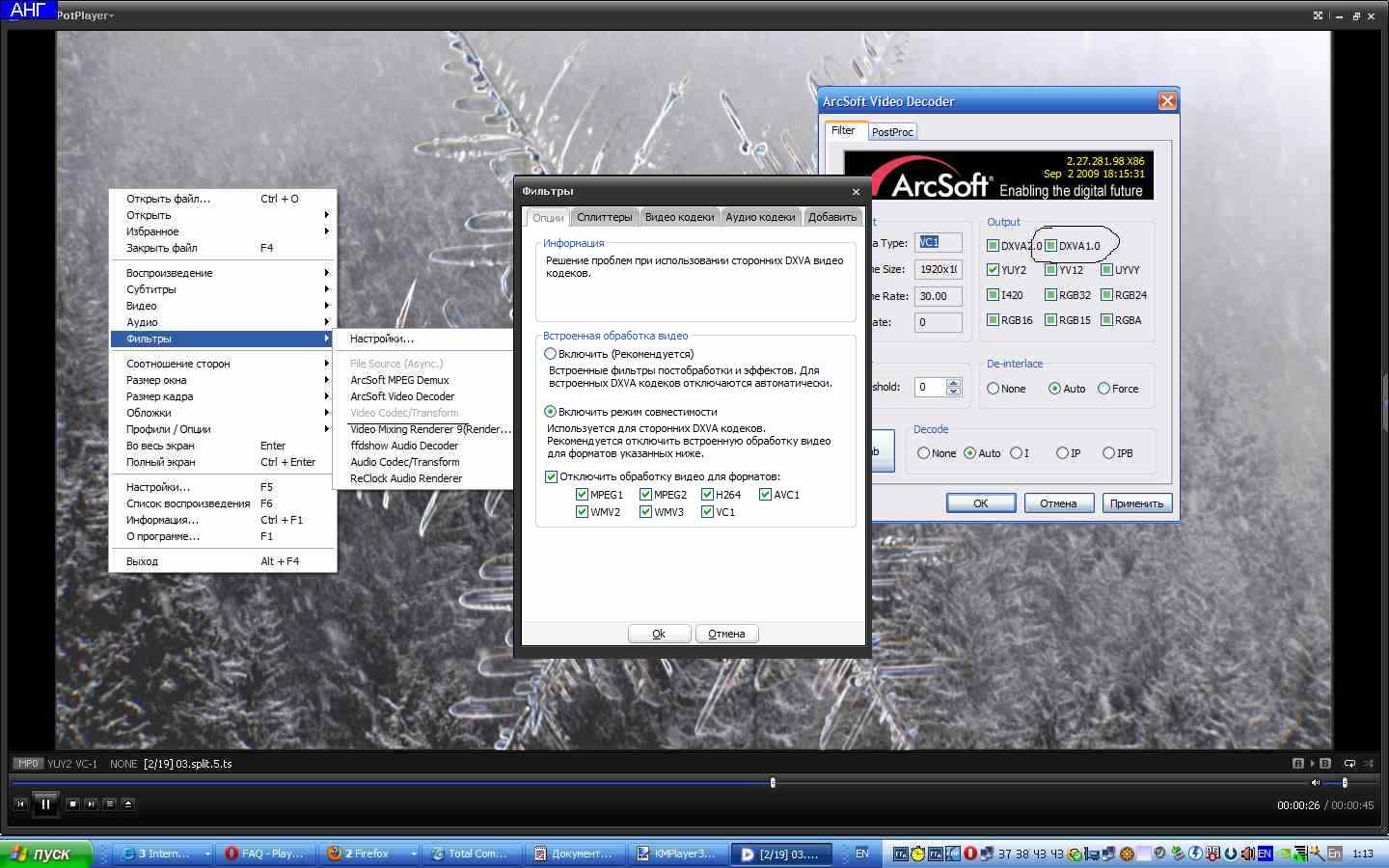Screen dimensions: 1389x868
Task: Click the yellow clock tray icon
Action: point(918,854)
